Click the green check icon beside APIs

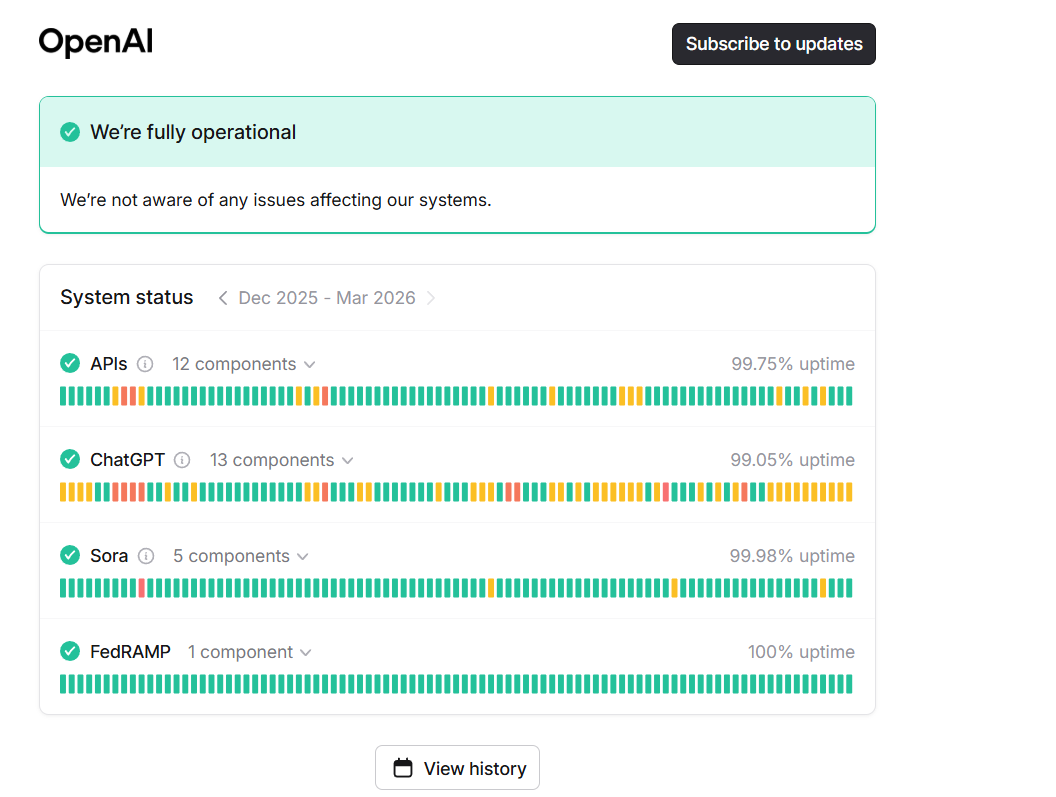70,364
